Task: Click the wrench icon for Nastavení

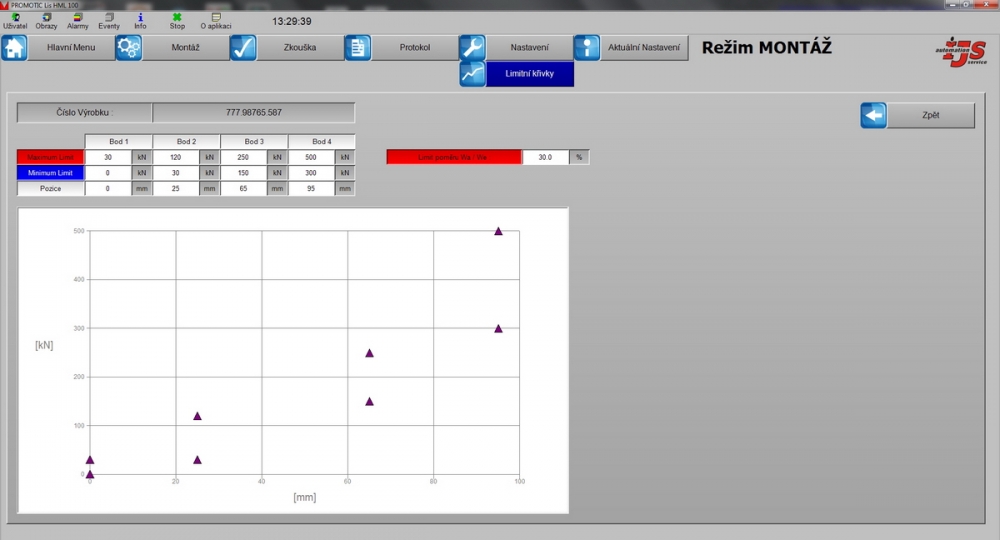Action: [472, 48]
